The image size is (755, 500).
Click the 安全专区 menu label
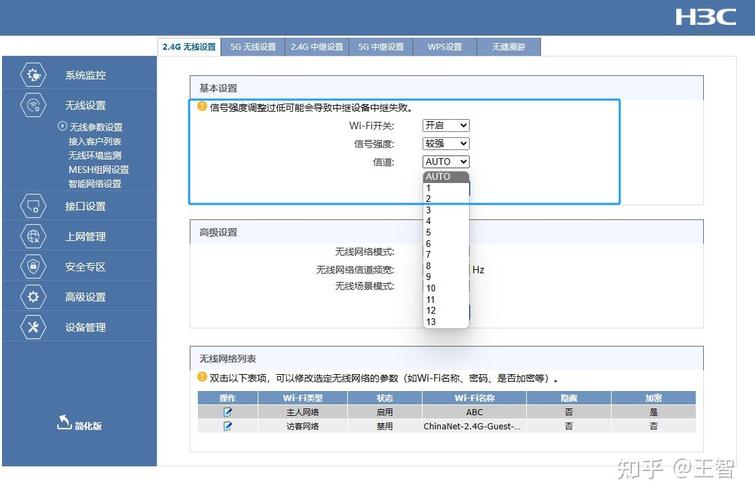click(86, 266)
